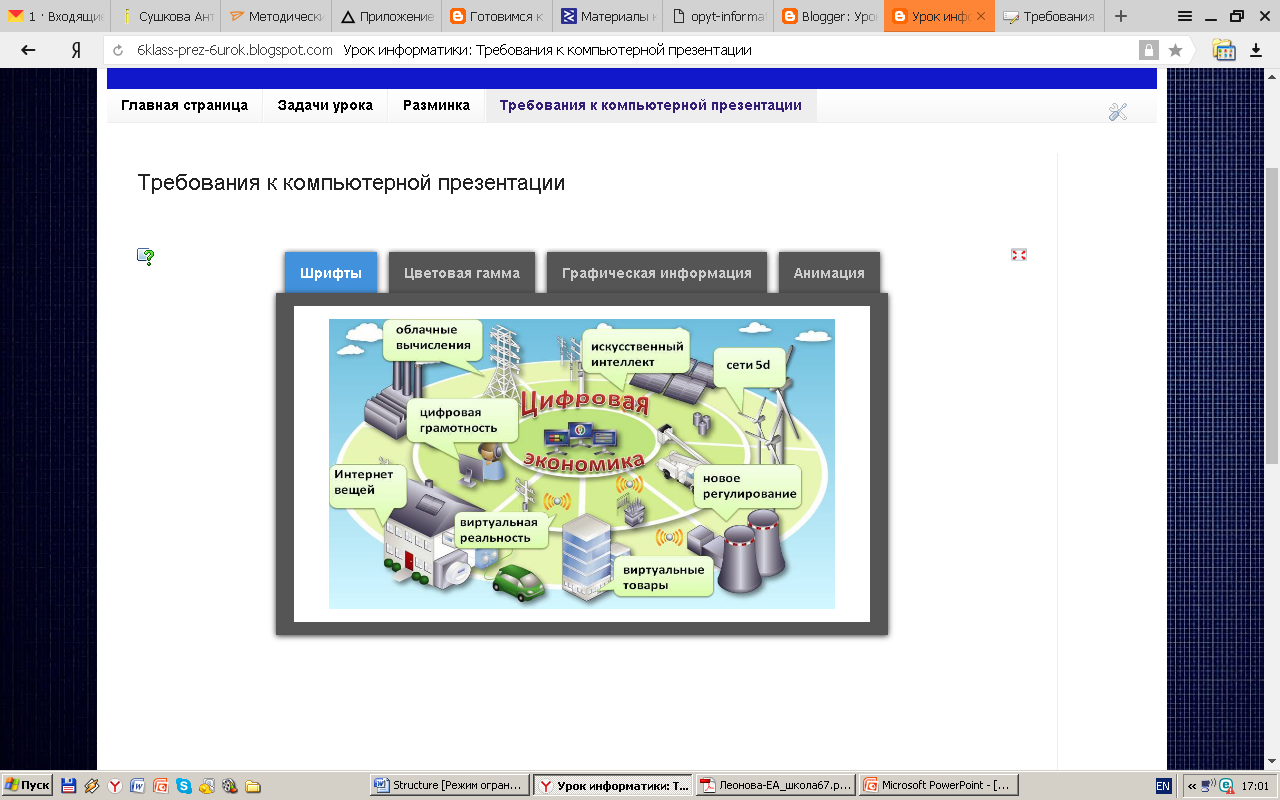Expand hidden system tray icons
This screenshot has width=1280, height=800.
click(1191, 786)
